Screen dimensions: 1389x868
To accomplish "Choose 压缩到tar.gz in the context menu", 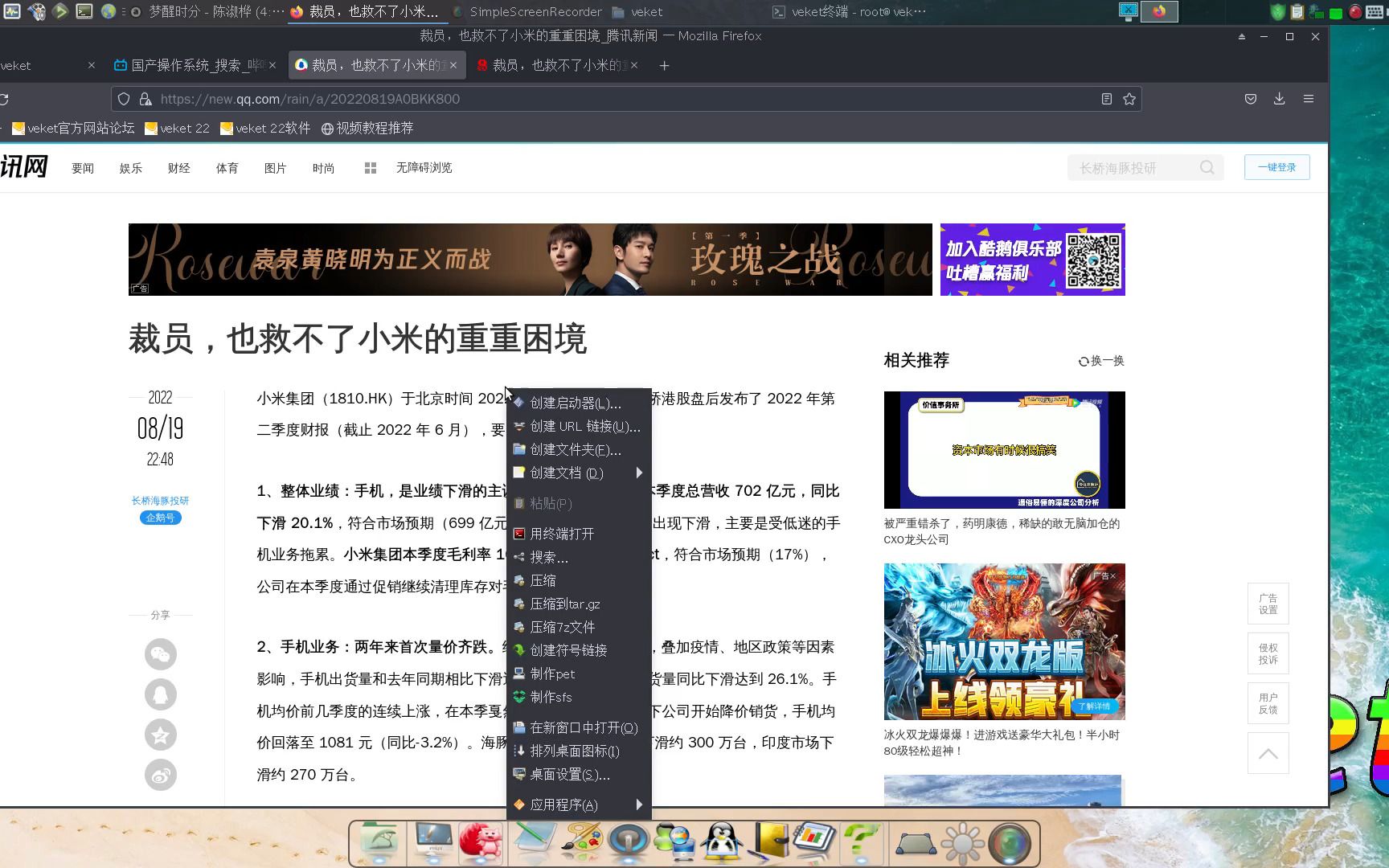I will pyautogui.click(x=579, y=604).
